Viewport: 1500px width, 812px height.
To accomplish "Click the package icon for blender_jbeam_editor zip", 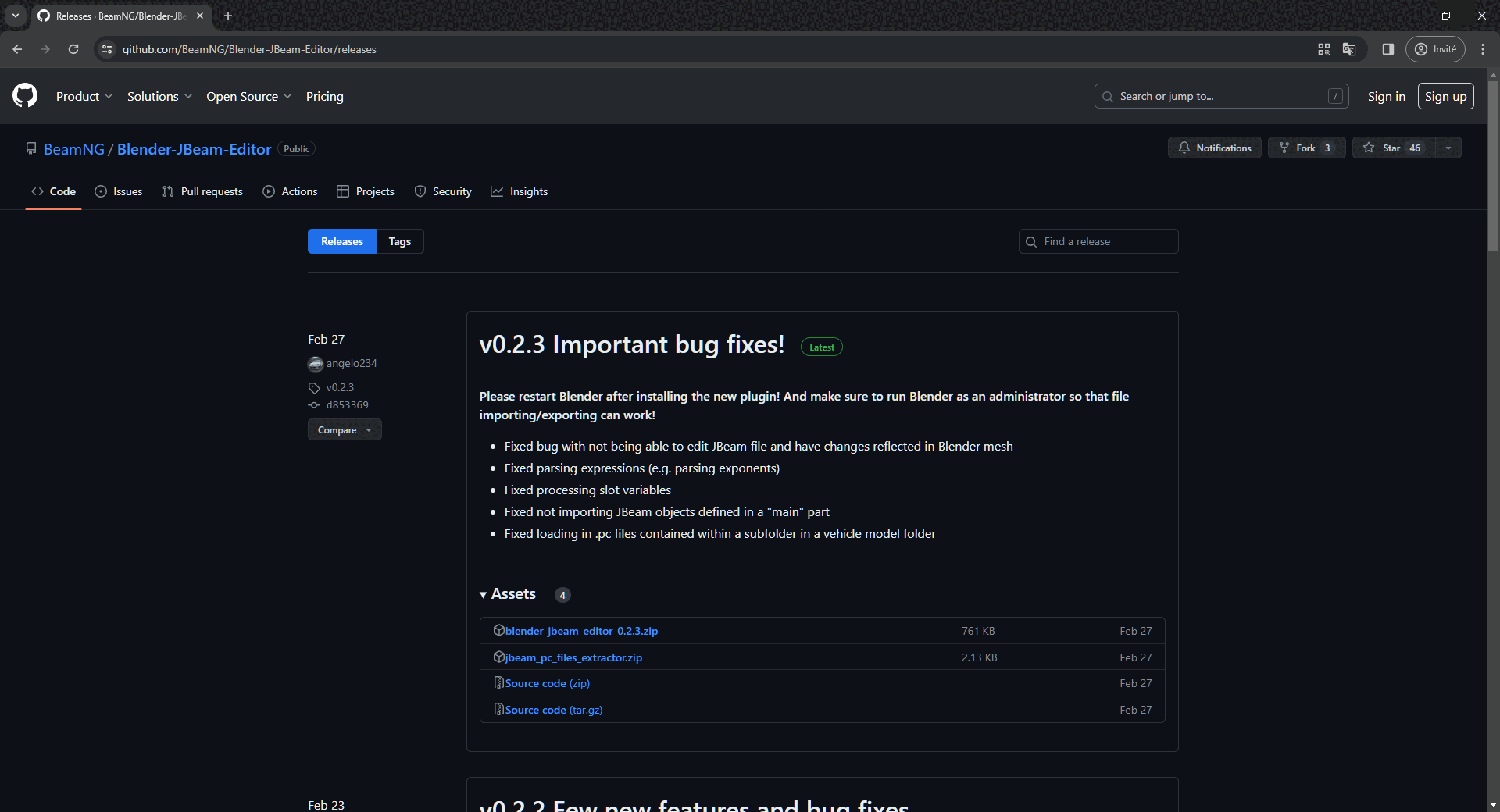I will pos(498,630).
